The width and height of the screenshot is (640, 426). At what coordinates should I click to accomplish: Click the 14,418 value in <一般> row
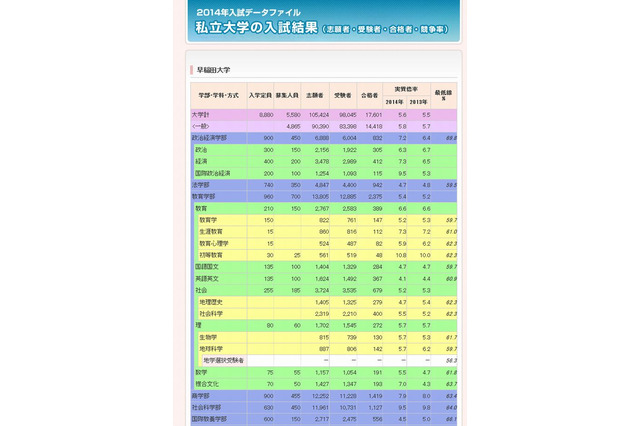pos(374,126)
